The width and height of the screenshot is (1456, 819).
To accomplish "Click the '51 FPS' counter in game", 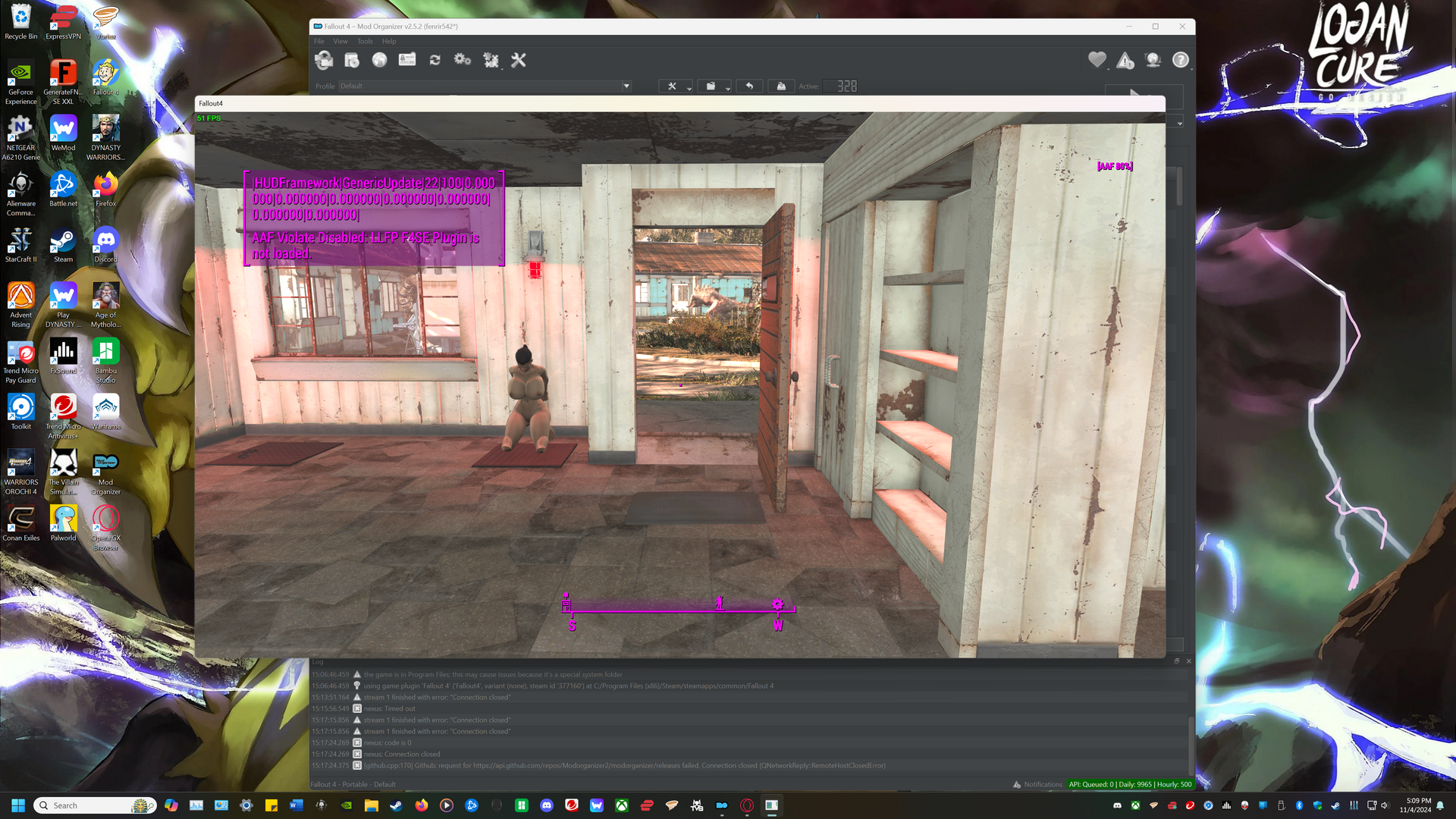I will [x=209, y=118].
